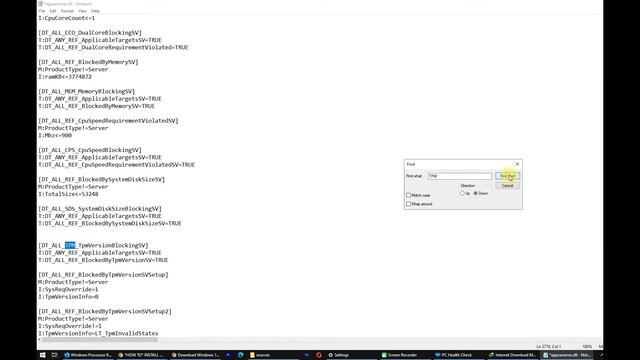The height and width of the screenshot is (360, 640).
Task: Close the Find dialog with X
Action: pos(517,164)
